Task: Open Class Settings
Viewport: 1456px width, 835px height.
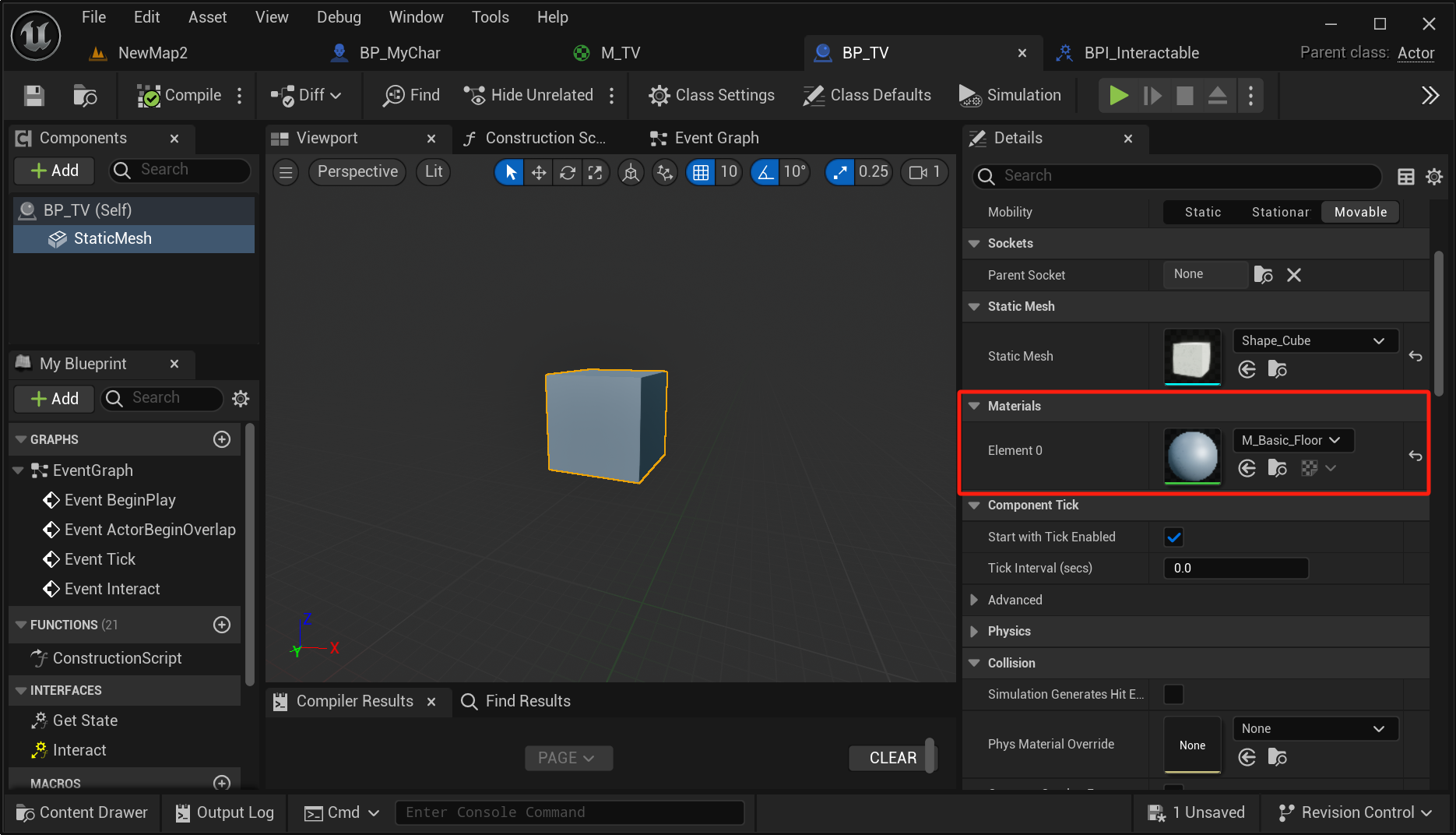Action: pyautogui.click(x=712, y=95)
